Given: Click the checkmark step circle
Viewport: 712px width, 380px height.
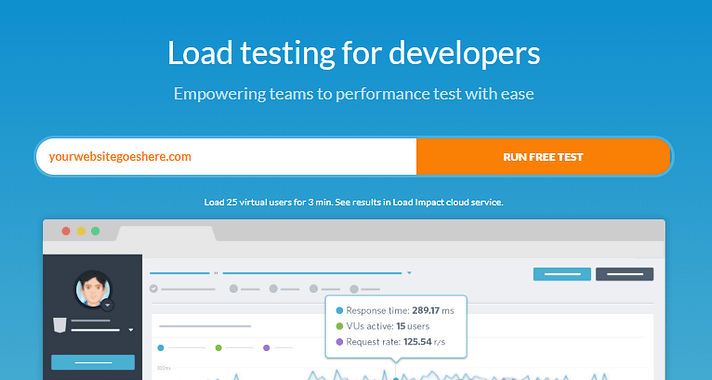Looking at the screenshot, I should pos(153,289).
